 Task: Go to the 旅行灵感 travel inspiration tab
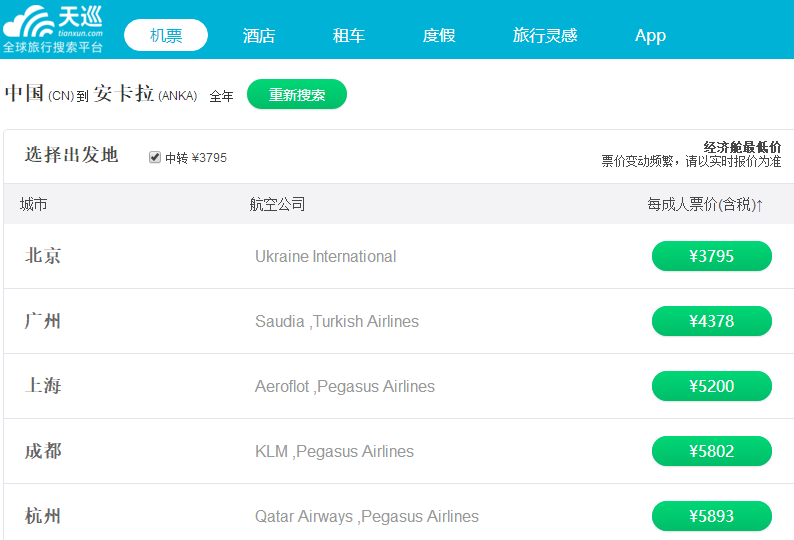tap(545, 35)
